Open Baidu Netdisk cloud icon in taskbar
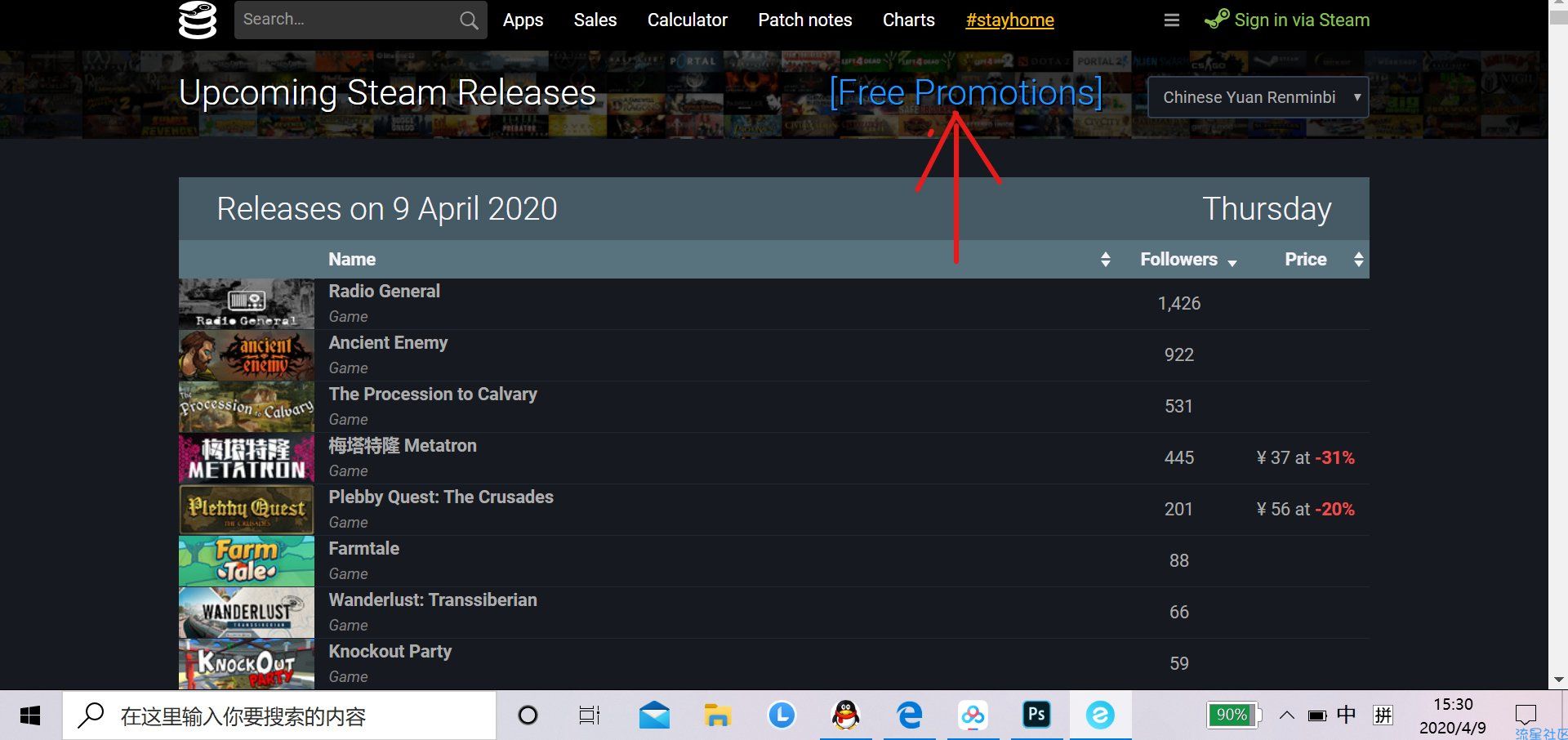The image size is (1568, 740). click(973, 716)
